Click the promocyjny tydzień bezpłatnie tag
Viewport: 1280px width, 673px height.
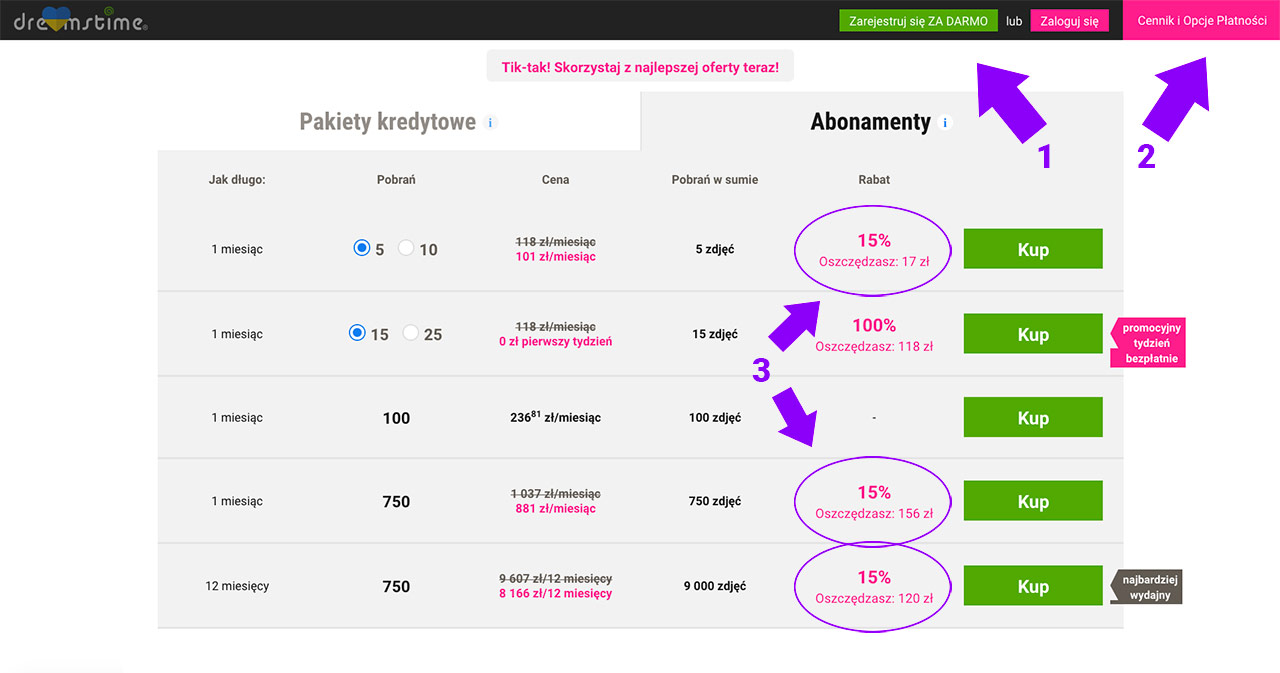click(1150, 343)
